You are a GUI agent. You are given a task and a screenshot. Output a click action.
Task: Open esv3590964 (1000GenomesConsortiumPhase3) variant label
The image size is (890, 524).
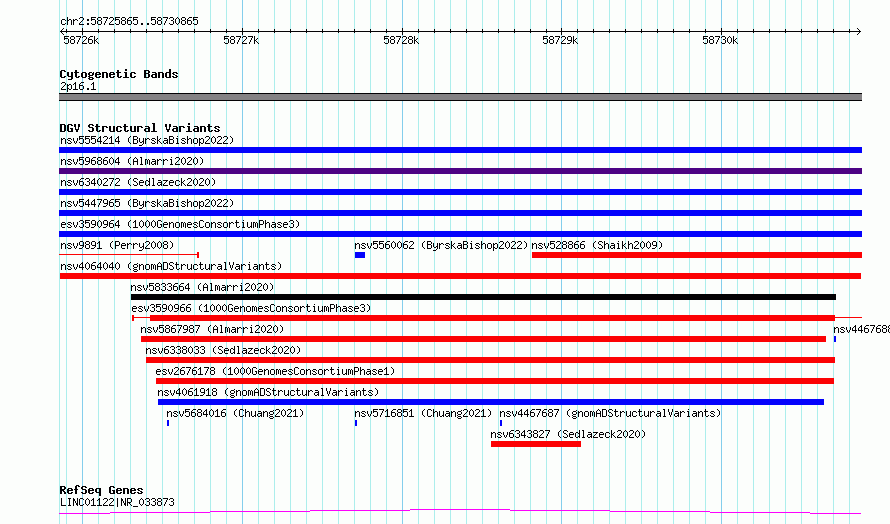point(180,224)
